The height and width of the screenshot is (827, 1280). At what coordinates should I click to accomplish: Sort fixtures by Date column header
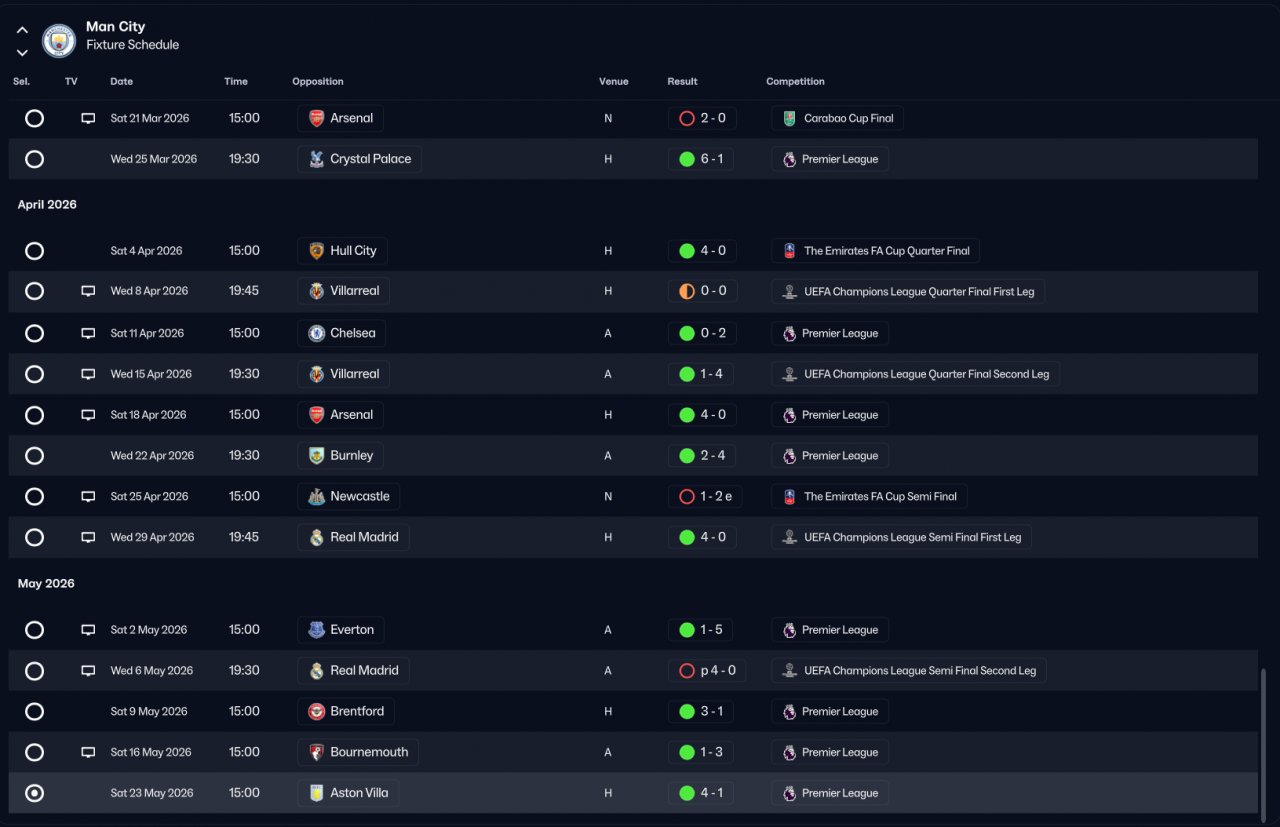(121, 81)
